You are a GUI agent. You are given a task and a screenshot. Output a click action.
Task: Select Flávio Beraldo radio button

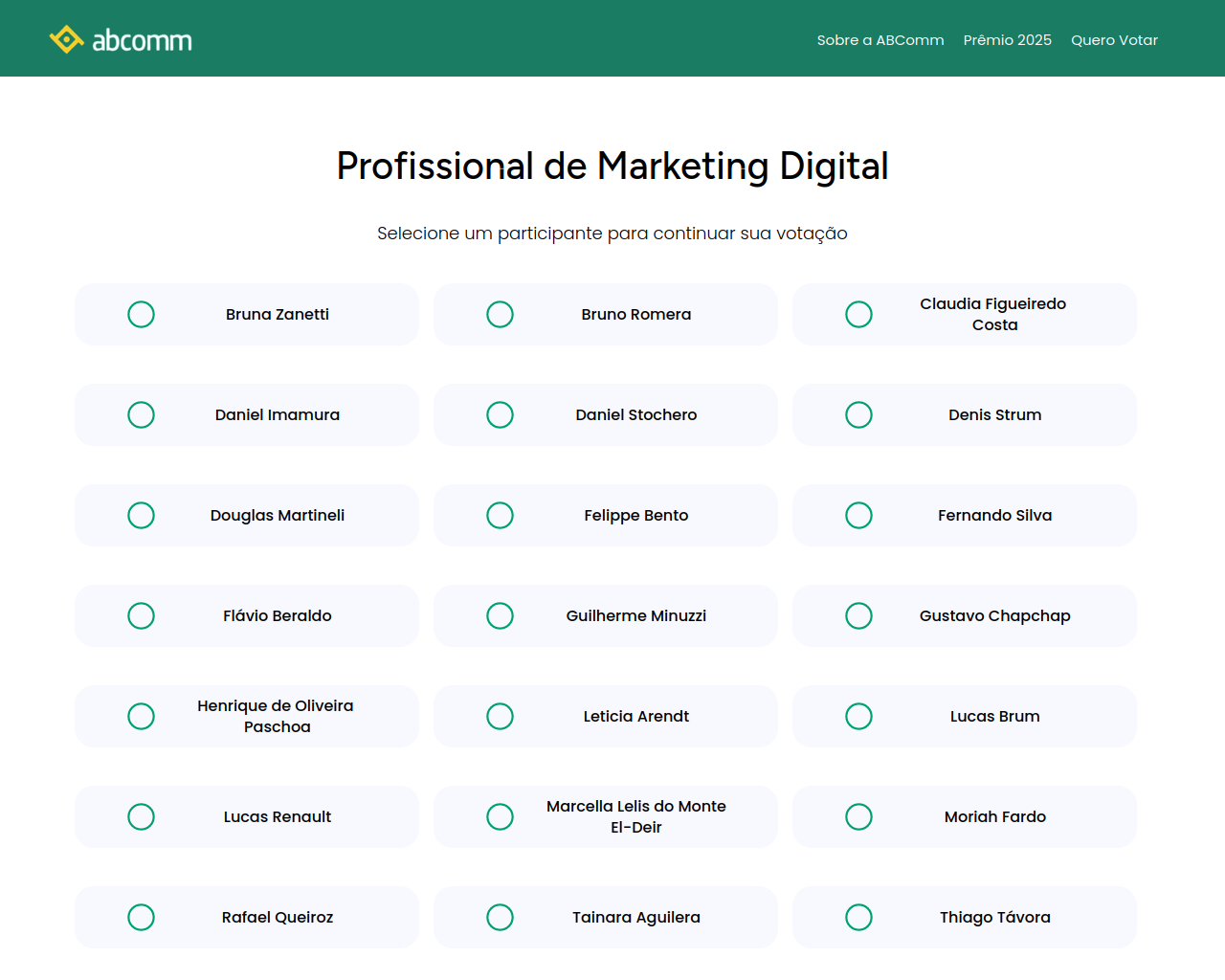[141, 615]
